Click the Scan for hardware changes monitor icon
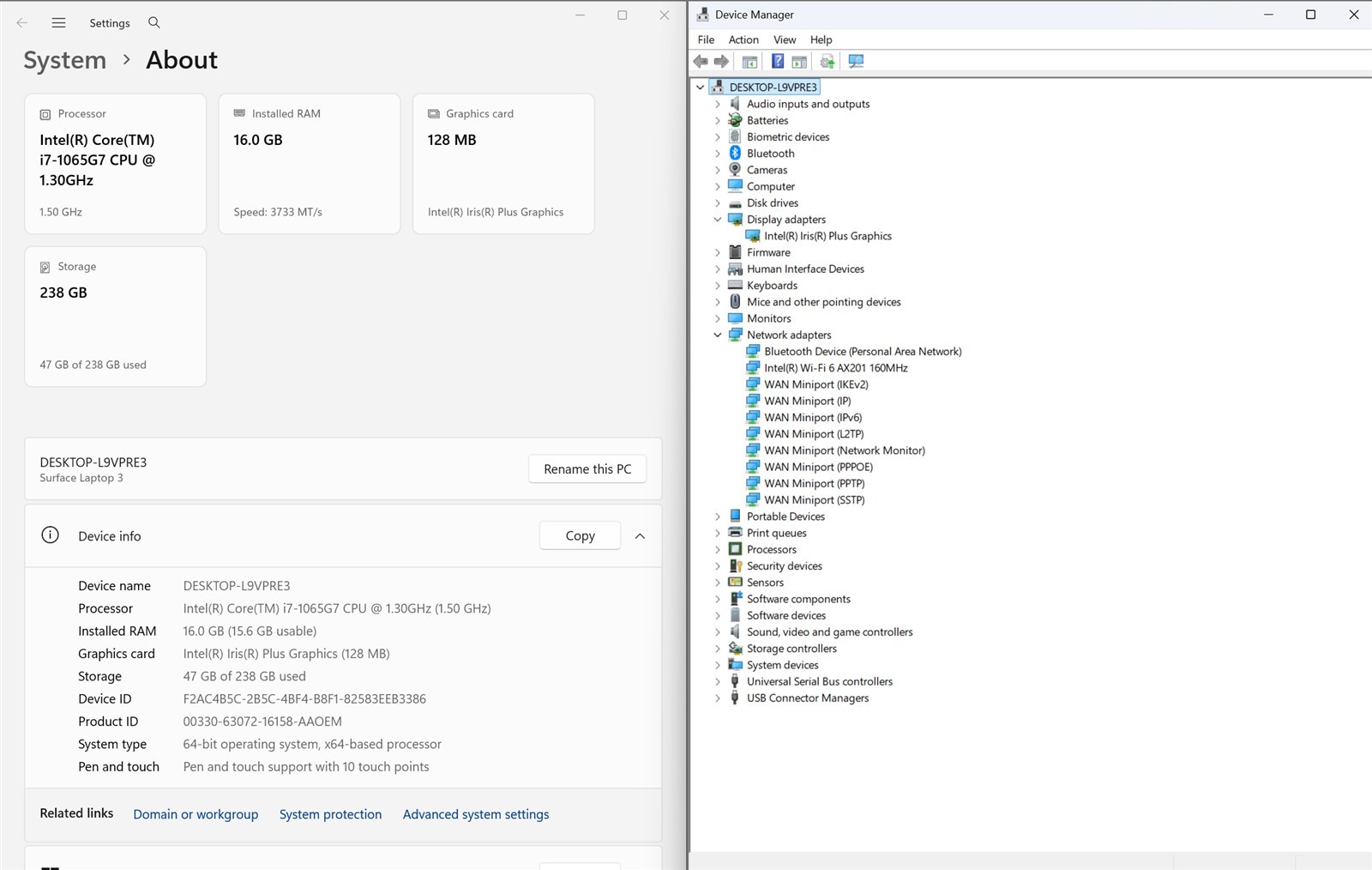The image size is (1372, 870). point(856,61)
